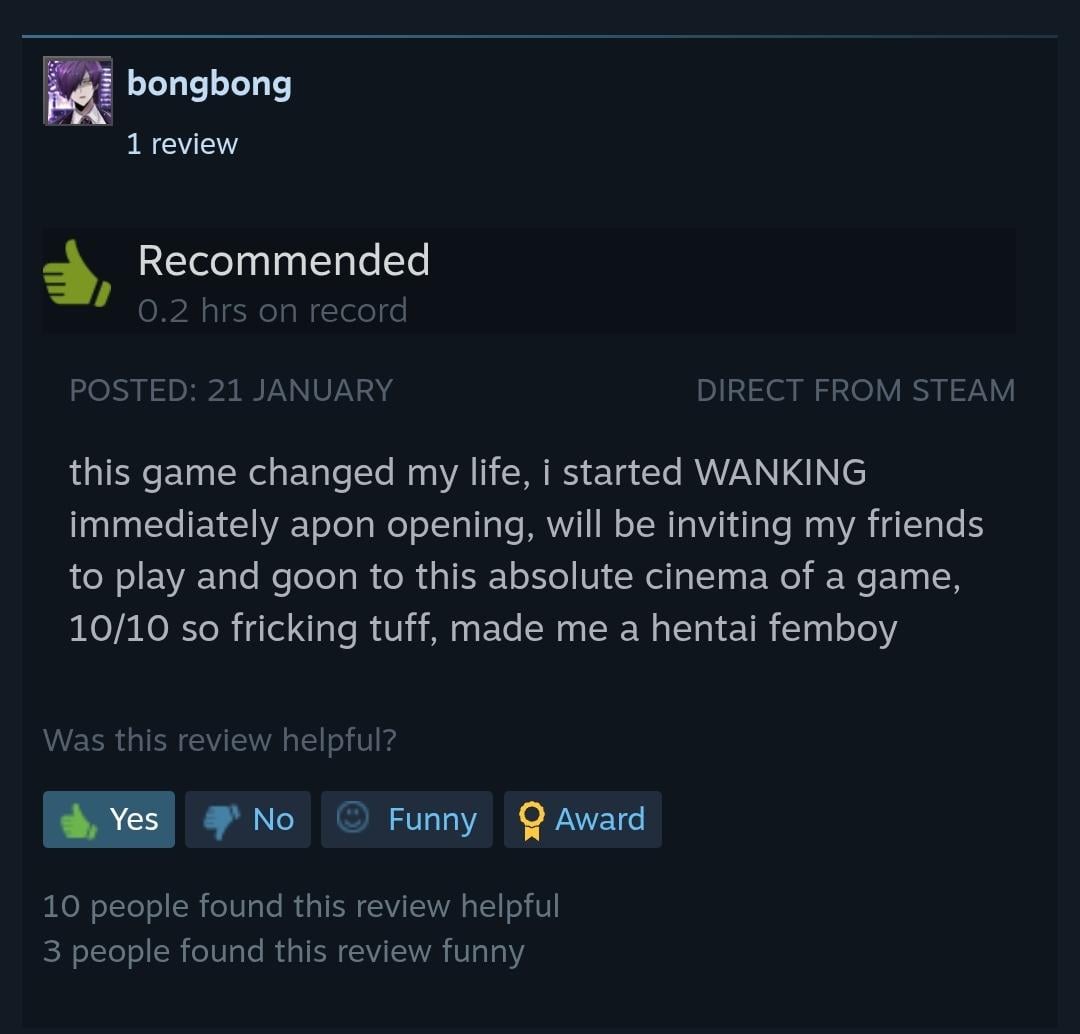Open the '1 review' link
This screenshot has height=1034, width=1080.
(182, 144)
